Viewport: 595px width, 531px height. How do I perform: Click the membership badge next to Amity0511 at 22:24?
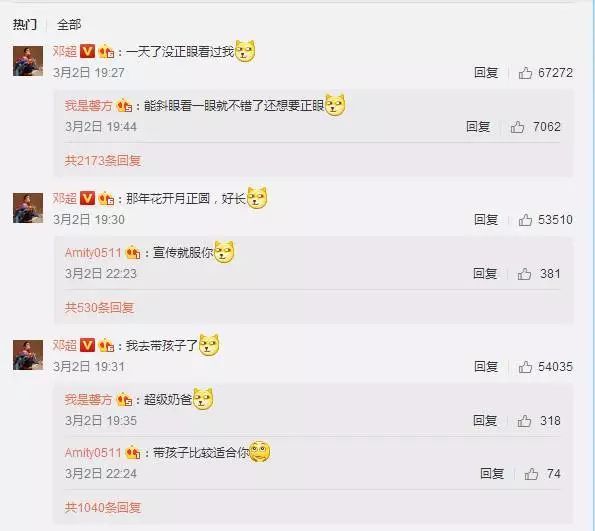(x=133, y=452)
